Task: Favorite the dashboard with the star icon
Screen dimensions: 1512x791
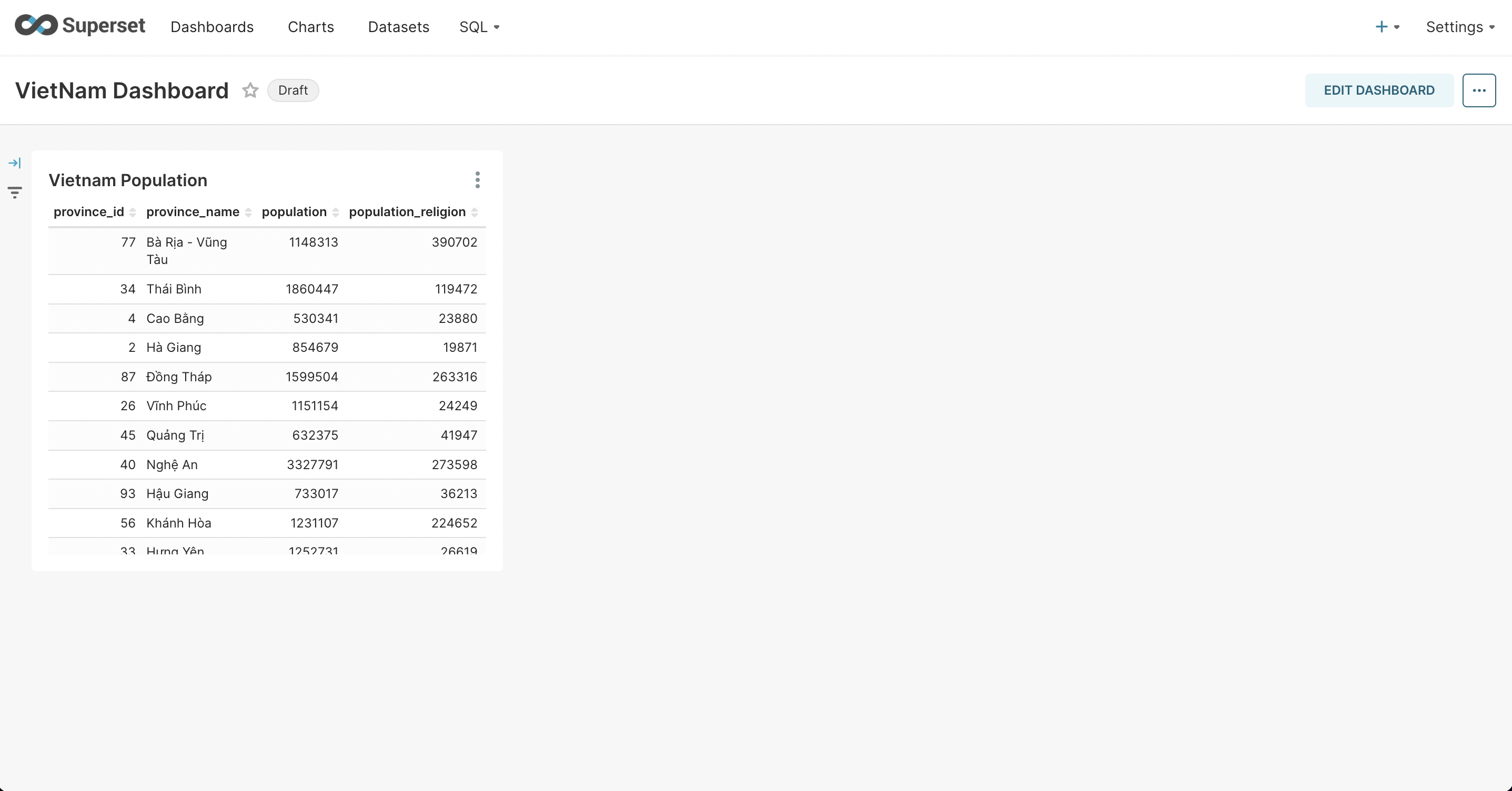Action: click(x=250, y=90)
